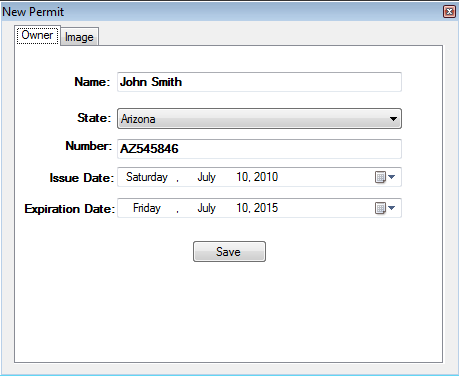459x376 pixels.
Task: Click the Save button
Action: point(229,252)
